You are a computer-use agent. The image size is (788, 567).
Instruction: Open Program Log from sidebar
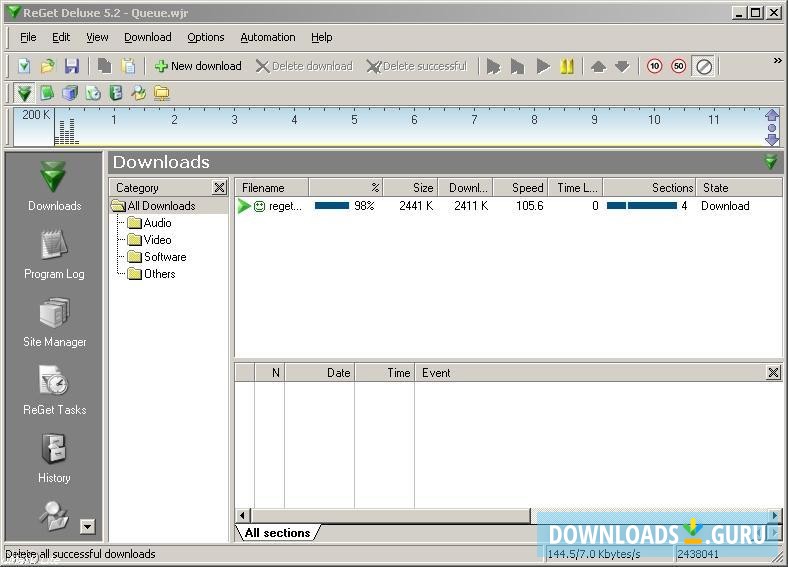54,254
